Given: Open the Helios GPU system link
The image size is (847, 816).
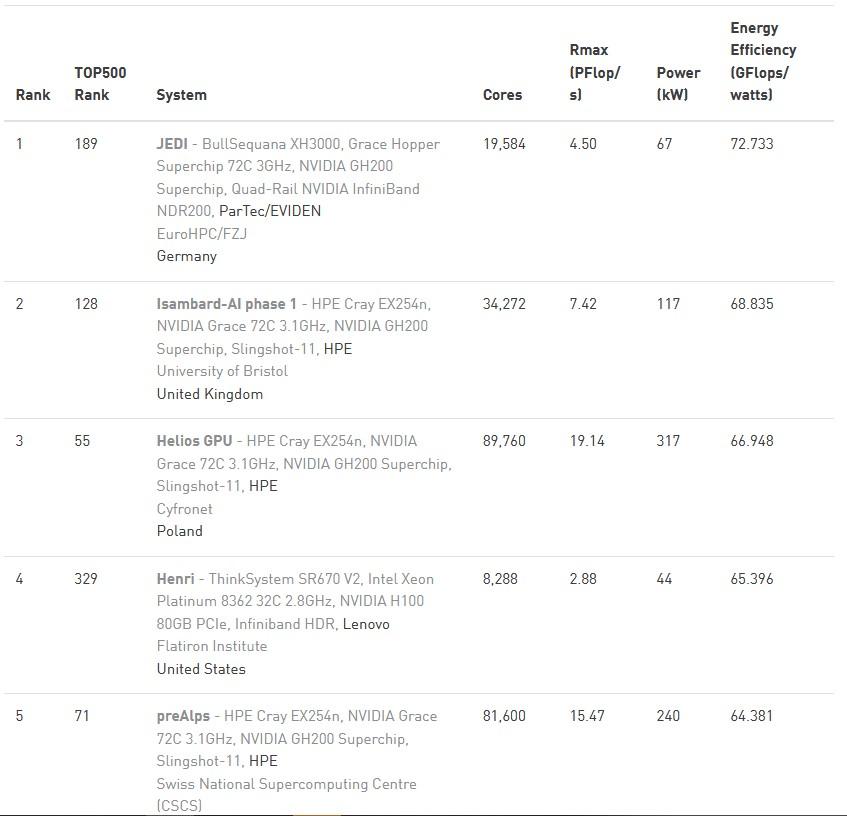Looking at the screenshot, I should pos(194,441).
